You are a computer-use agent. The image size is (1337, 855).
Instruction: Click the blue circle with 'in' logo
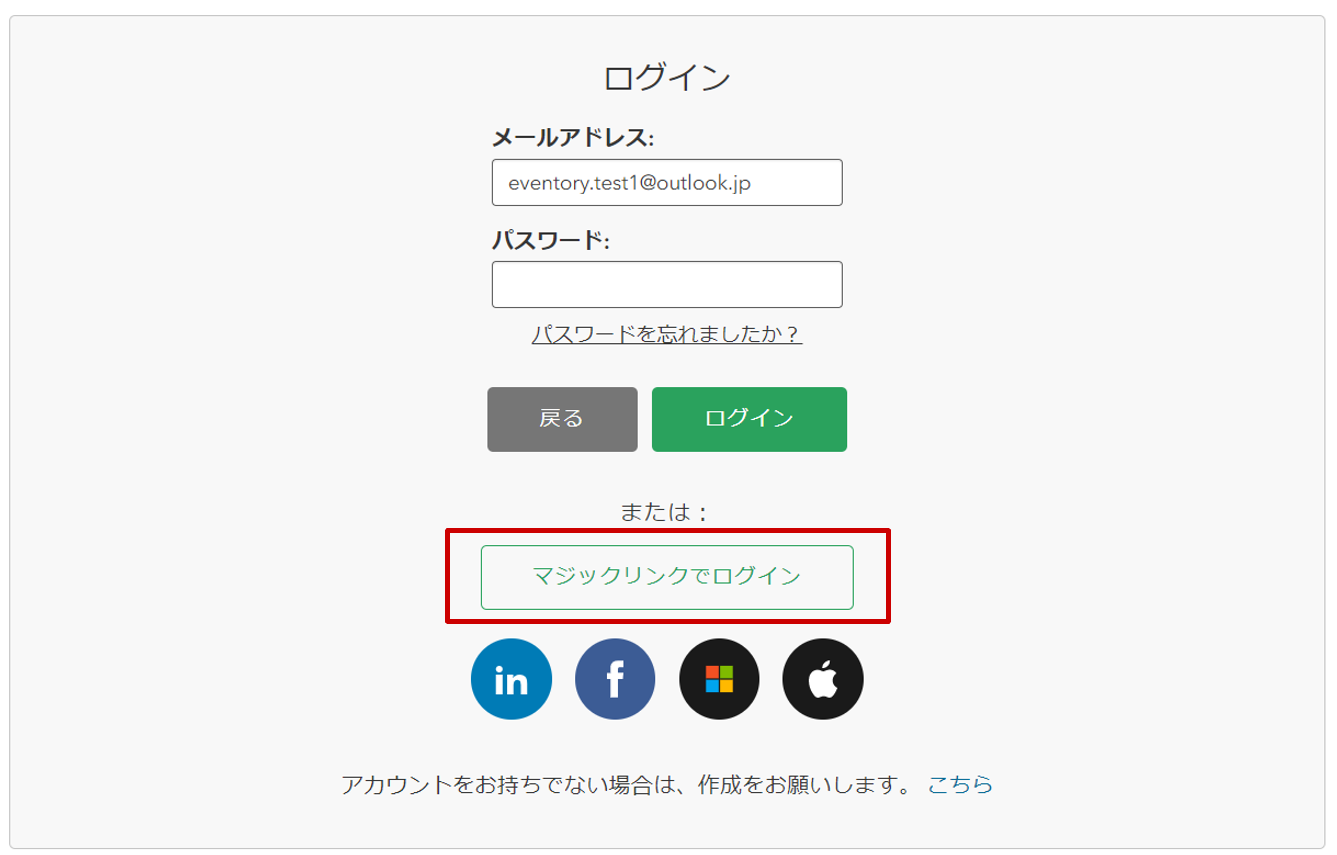511,679
